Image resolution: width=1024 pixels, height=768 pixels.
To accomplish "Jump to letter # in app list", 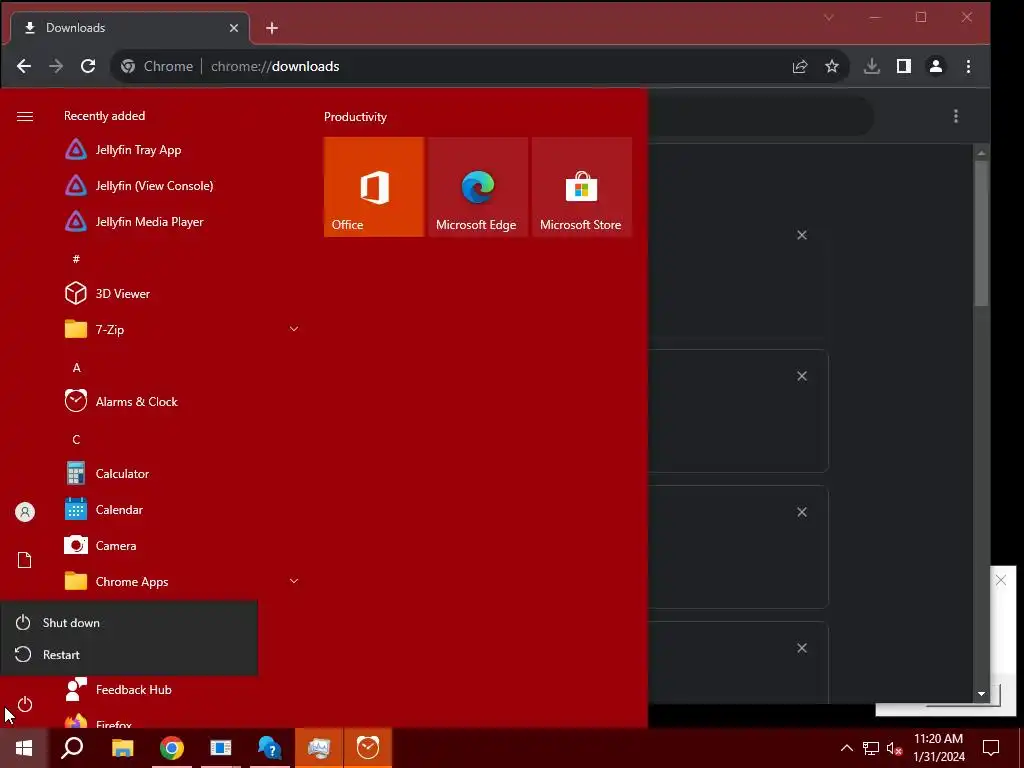I will (x=76, y=259).
